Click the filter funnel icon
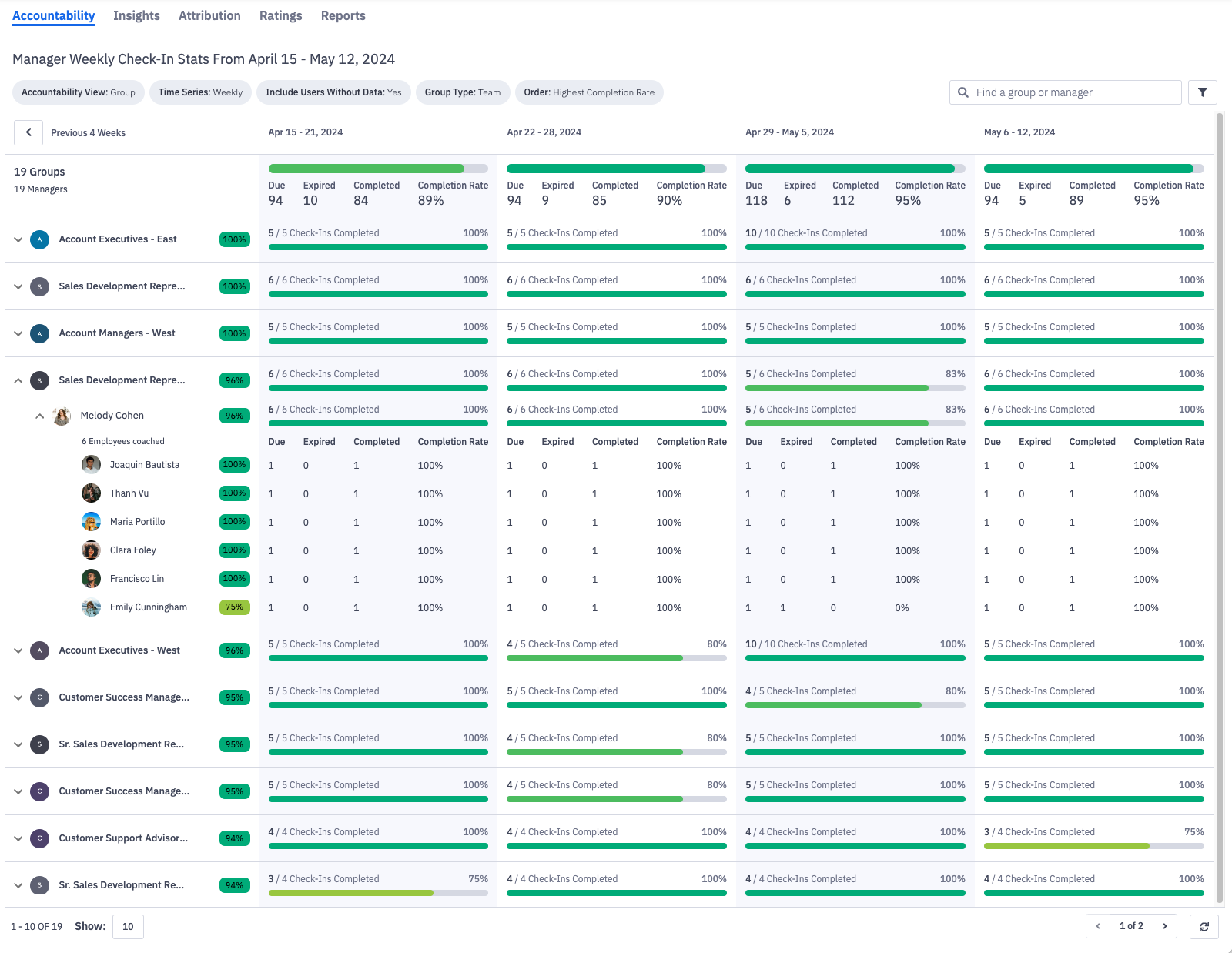The image size is (1232, 953). coord(1202,92)
